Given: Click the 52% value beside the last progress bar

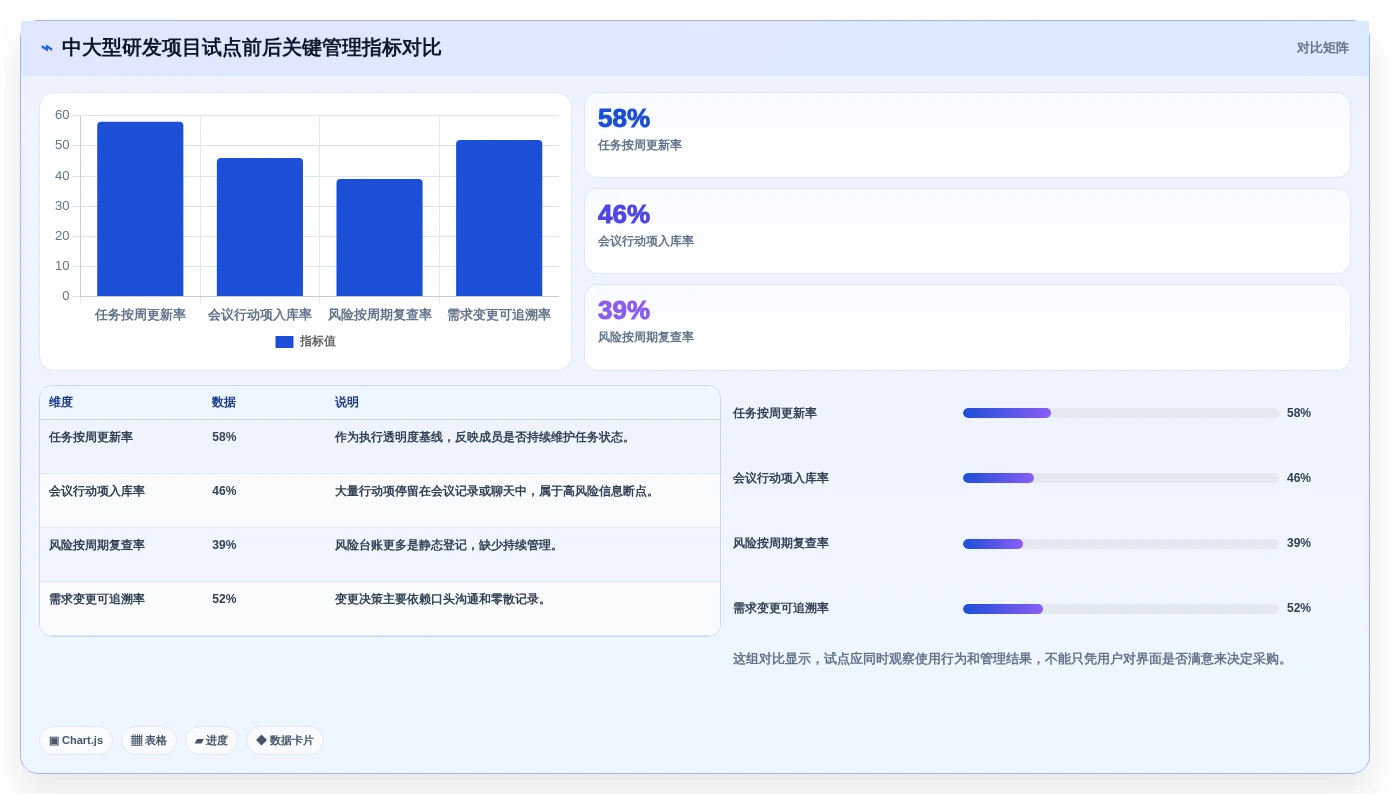Looking at the screenshot, I should [1299, 608].
